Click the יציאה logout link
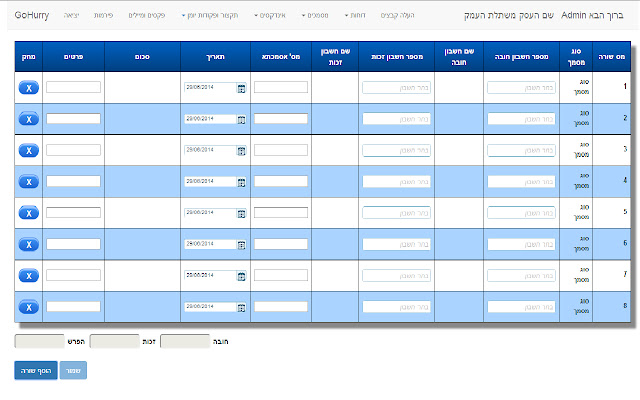 click(71, 16)
